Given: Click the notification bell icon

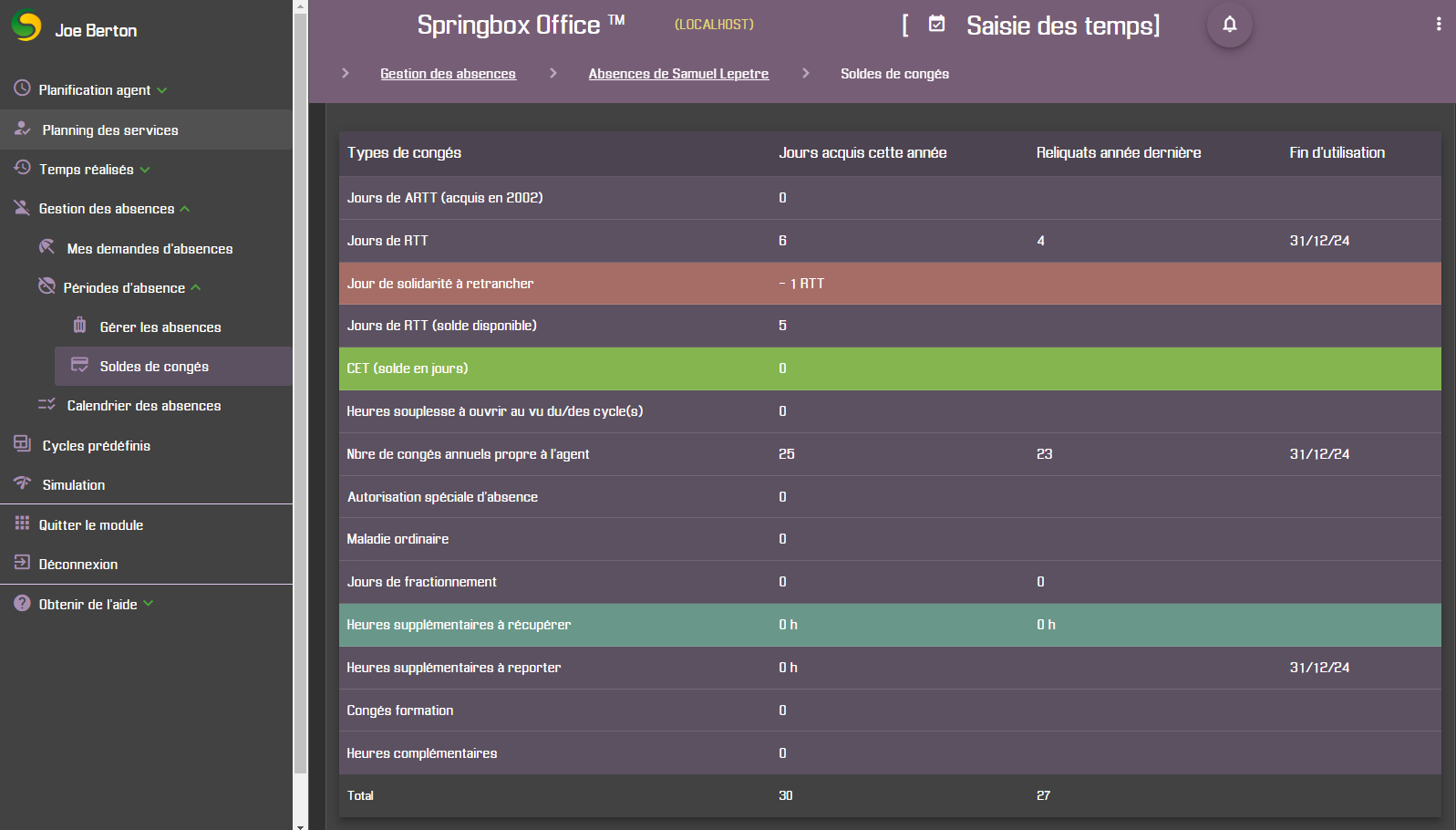Looking at the screenshot, I should click(x=1229, y=25).
